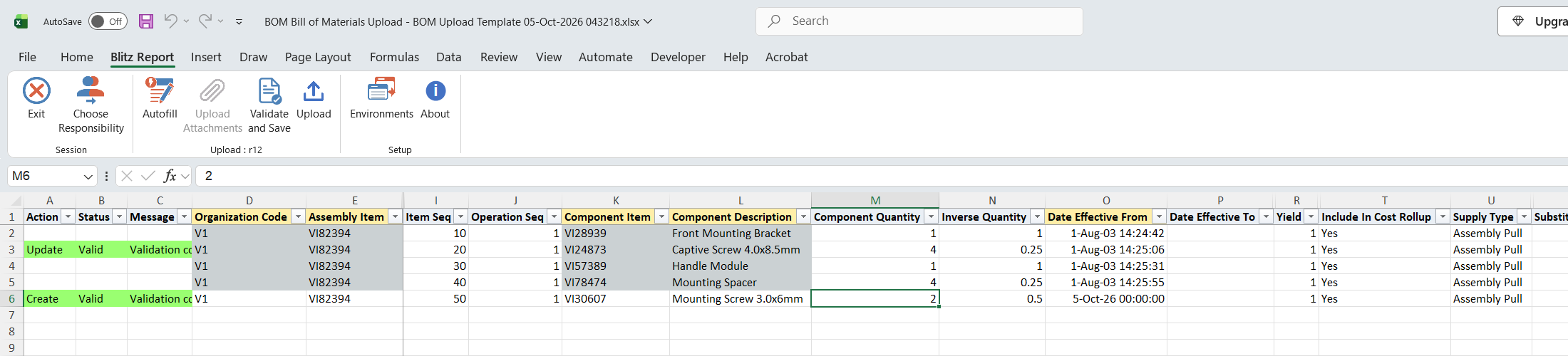1568x356 pixels.
Task: Select component item VI57389 cell
Action: point(616,266)
